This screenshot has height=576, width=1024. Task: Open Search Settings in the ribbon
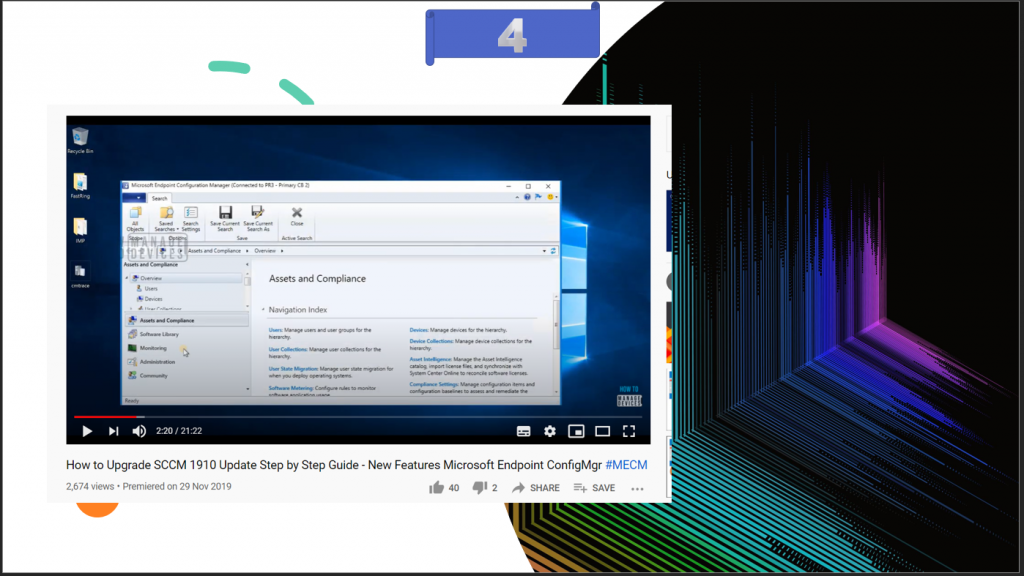coord(191,219)
